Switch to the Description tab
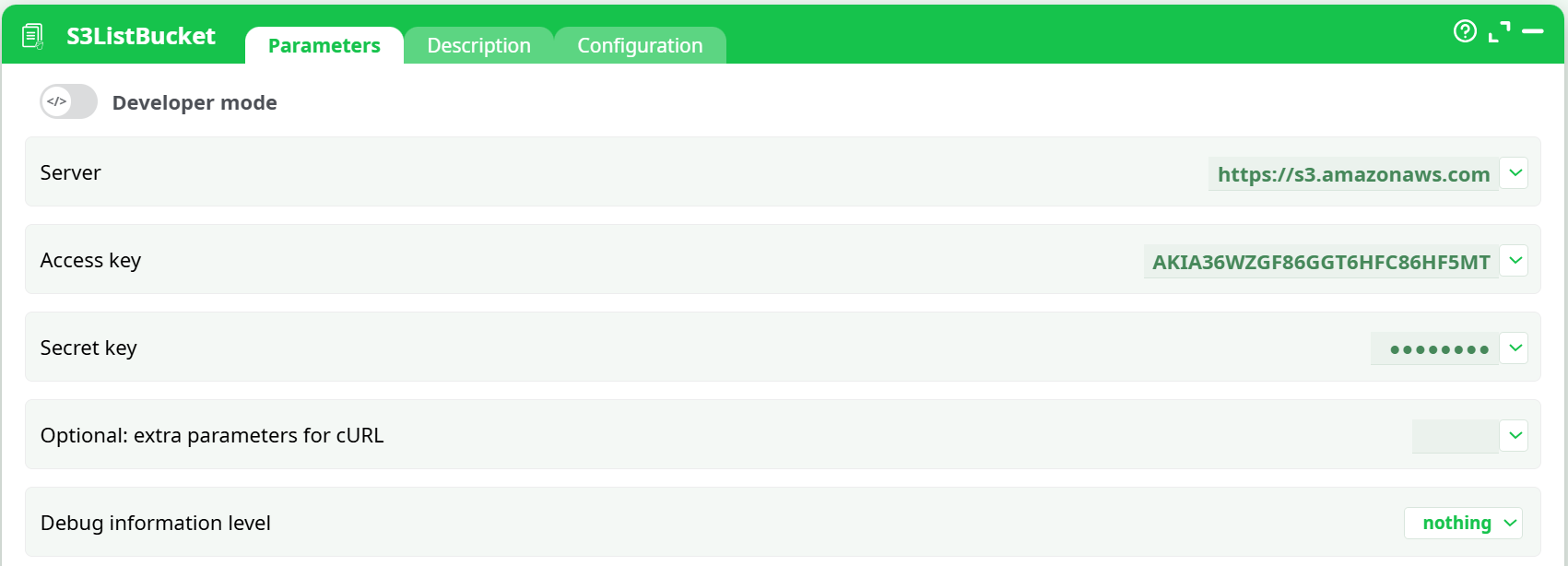The width and height of the screenshot is (1568, 566). pos(478,45)
